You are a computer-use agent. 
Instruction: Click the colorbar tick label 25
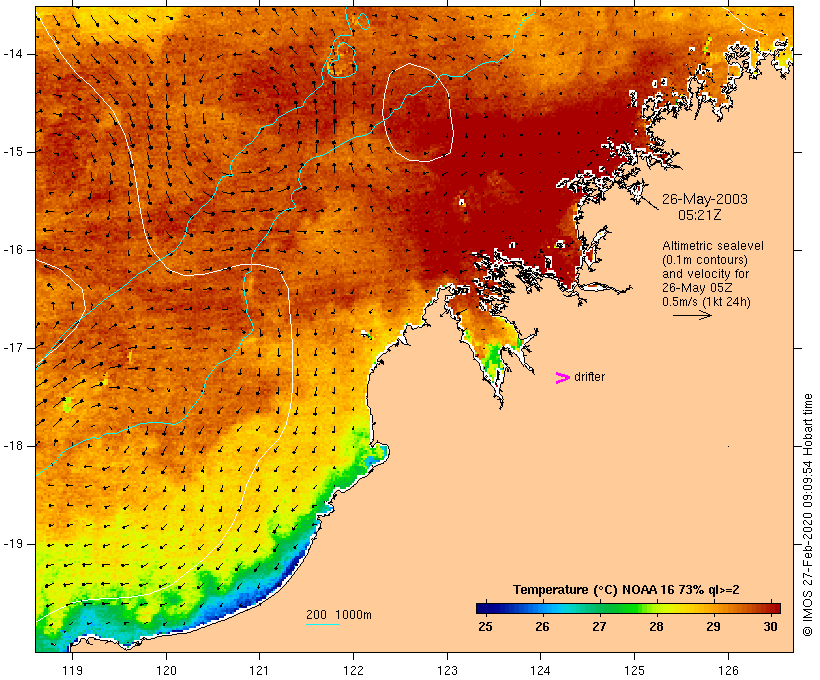tap(485, 626)
